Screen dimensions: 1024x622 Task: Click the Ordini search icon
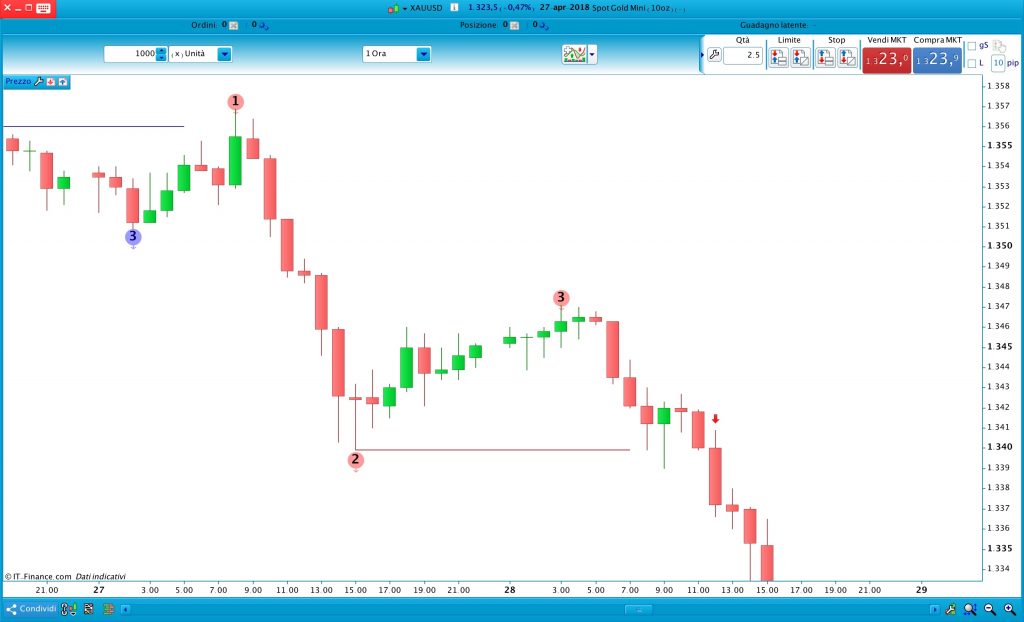coord(263,25)
